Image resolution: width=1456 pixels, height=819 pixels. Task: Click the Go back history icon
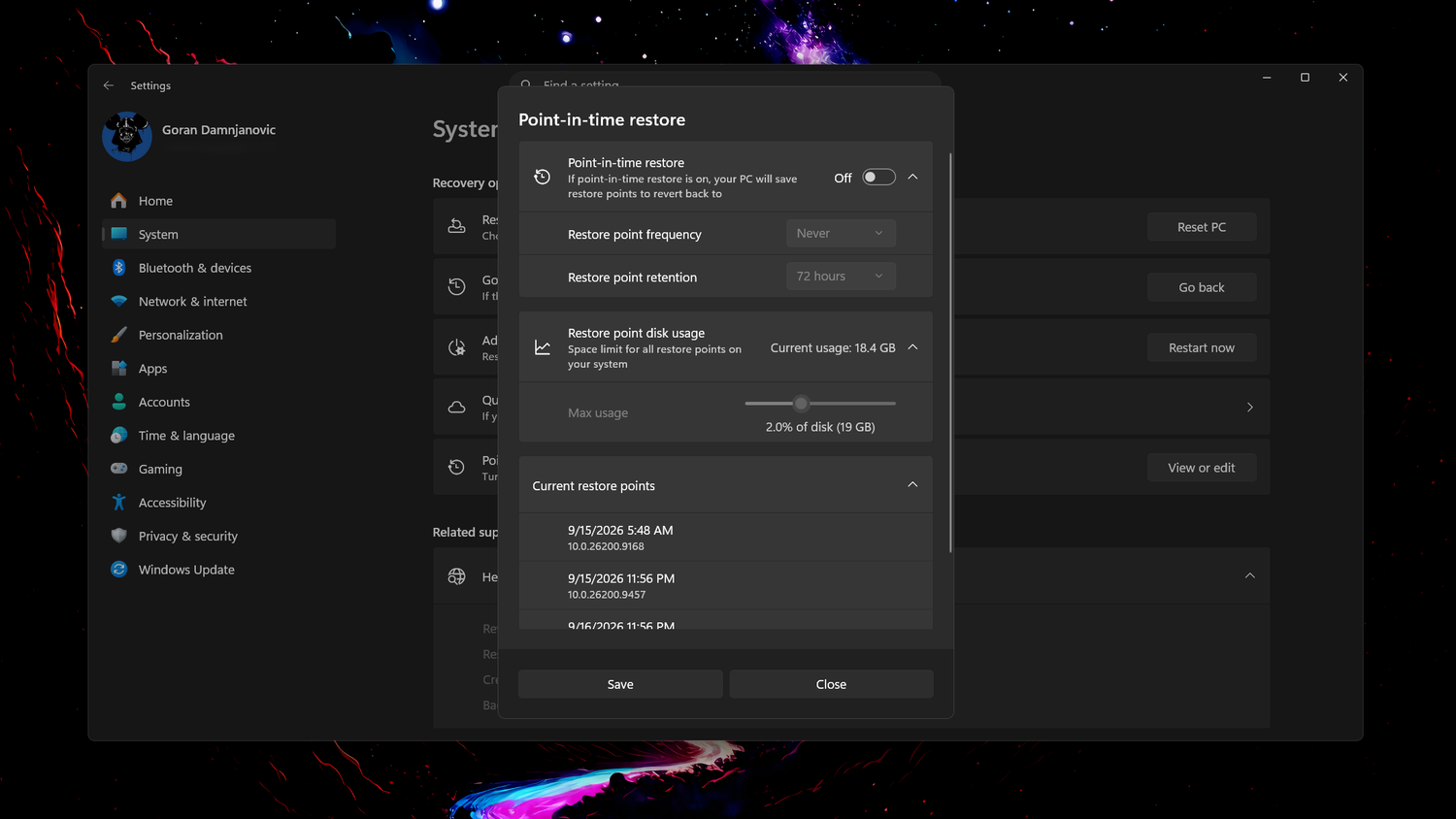point(456,286)
